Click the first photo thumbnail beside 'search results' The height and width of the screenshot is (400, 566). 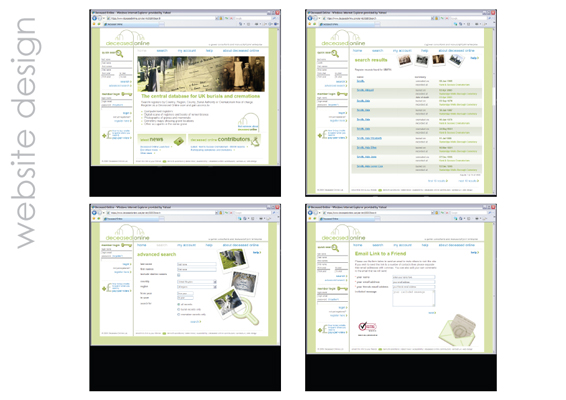pos(405,60)
